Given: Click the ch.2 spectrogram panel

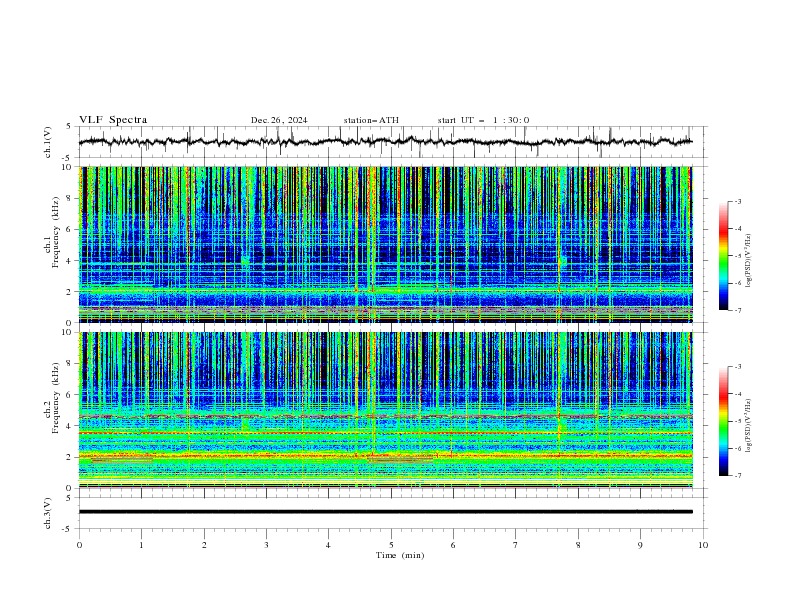Looking at the screenshot, I should pyautogui.click(x=386, y=410).
